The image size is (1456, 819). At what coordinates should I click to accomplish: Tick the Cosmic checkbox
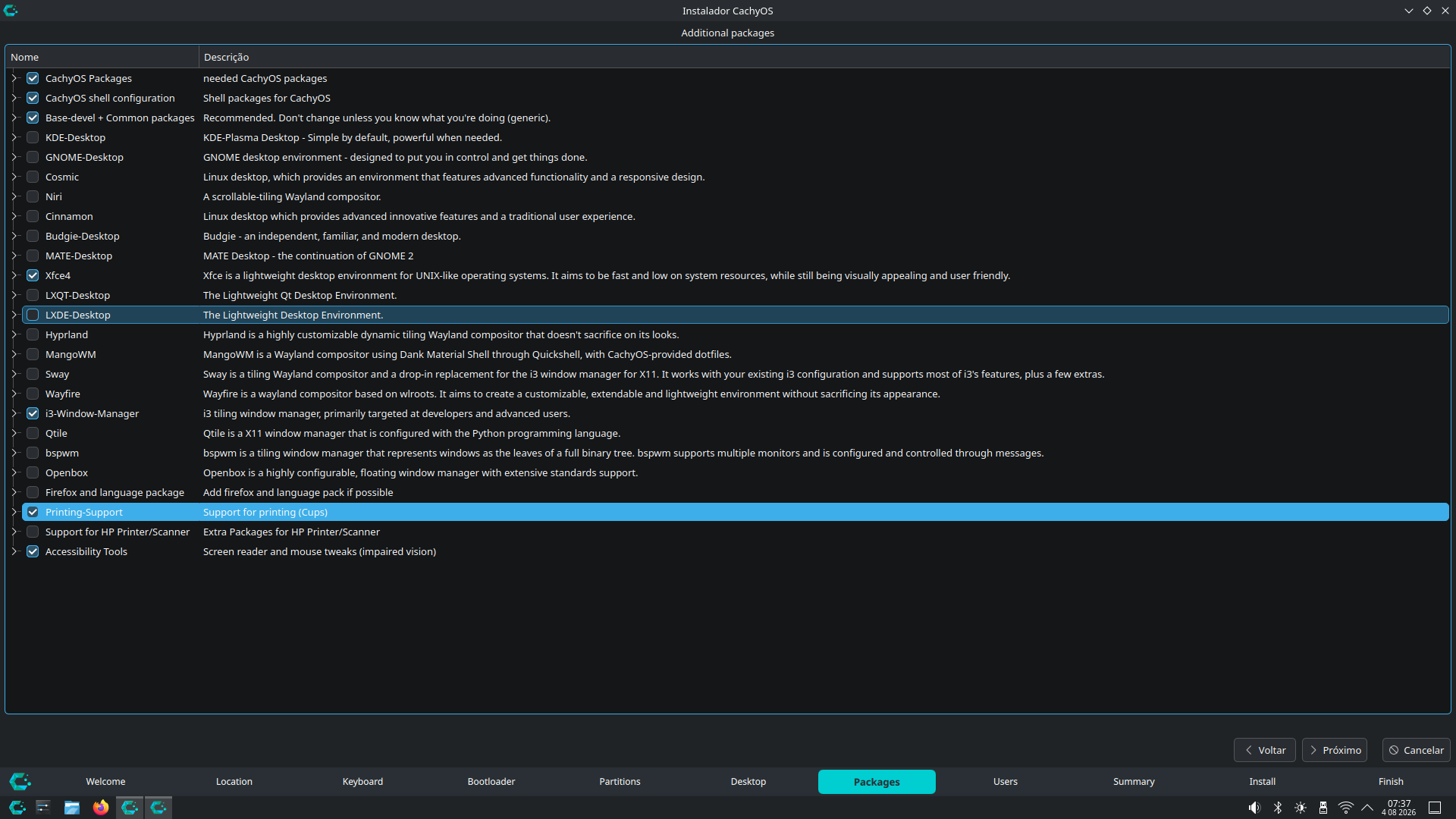[33, 177]
